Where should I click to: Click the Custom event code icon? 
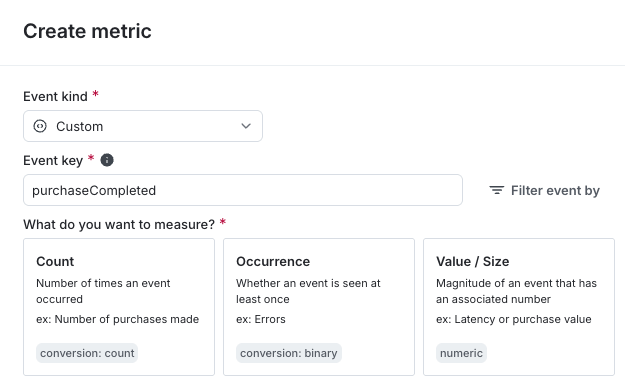(40, 126)
